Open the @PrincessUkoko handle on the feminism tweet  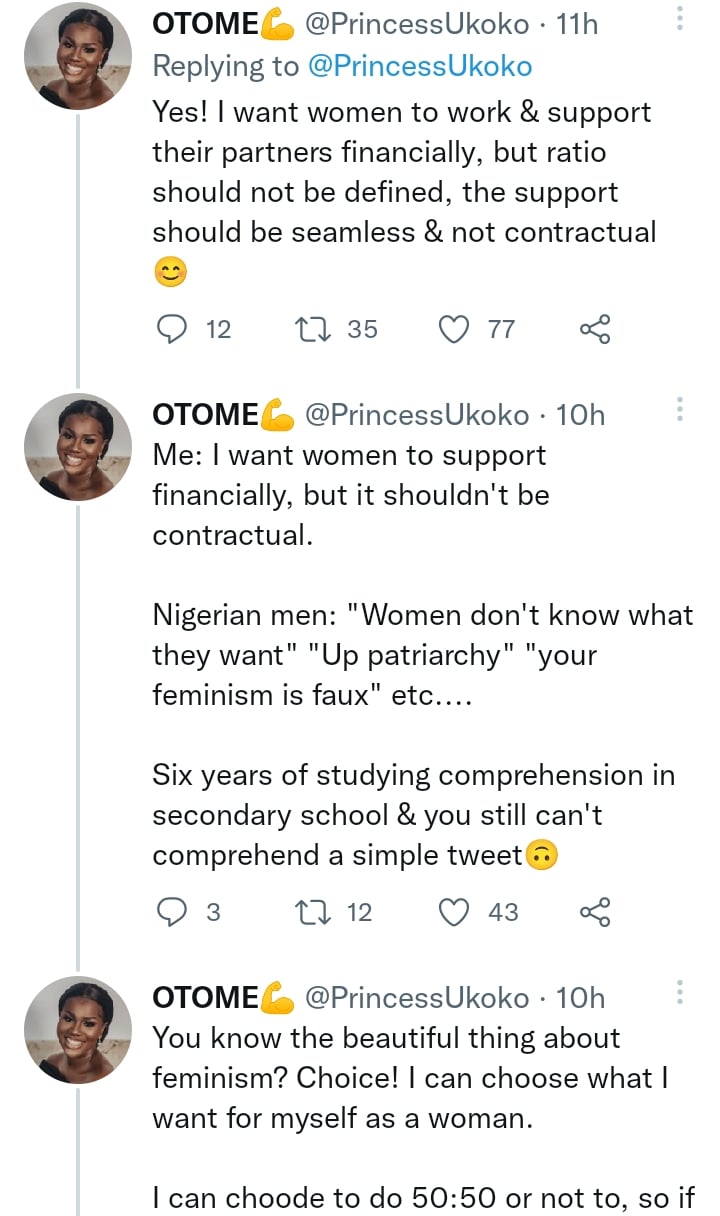[x=417, y=998]
